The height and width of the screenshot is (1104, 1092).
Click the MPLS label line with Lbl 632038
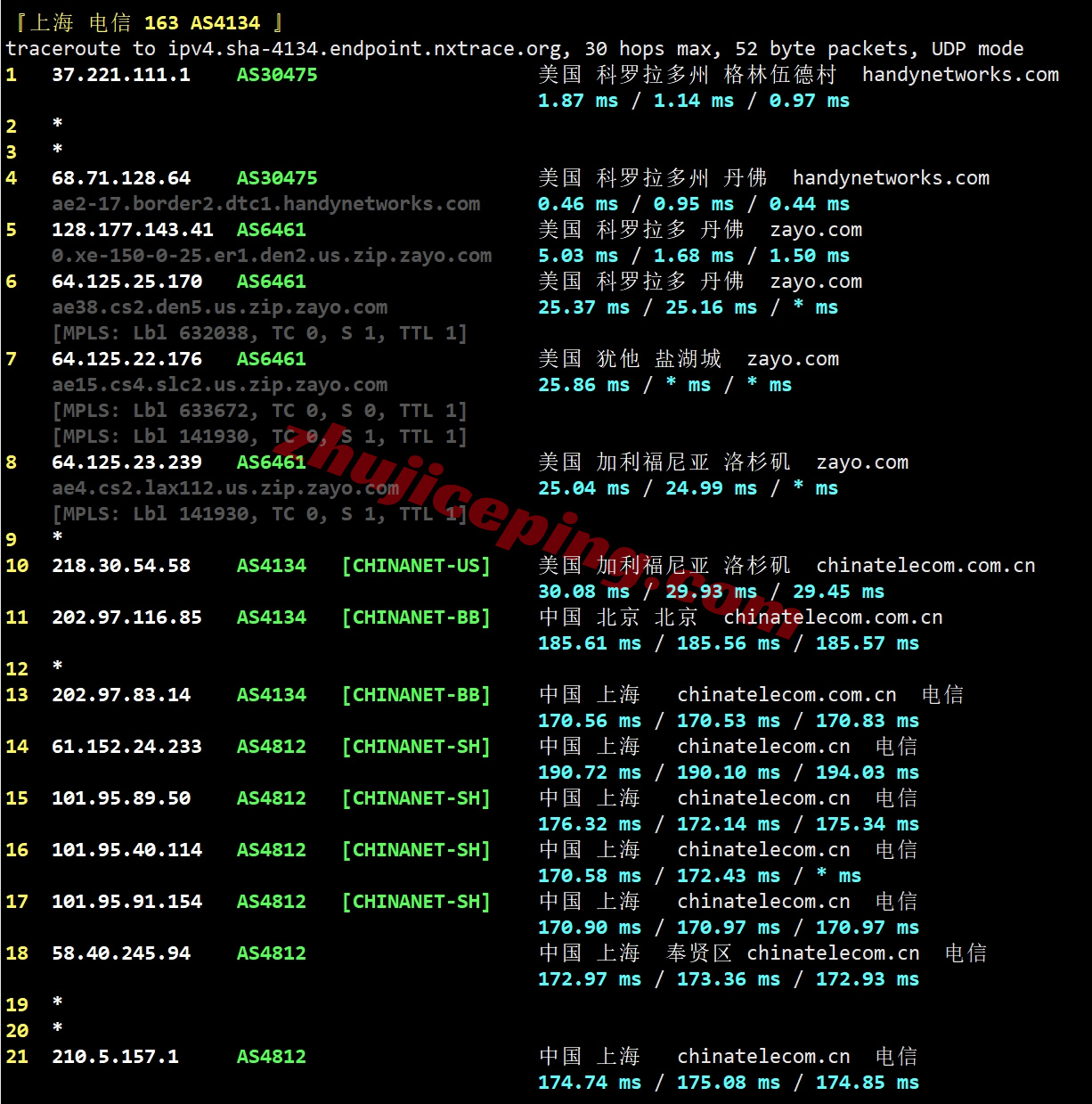259,333
